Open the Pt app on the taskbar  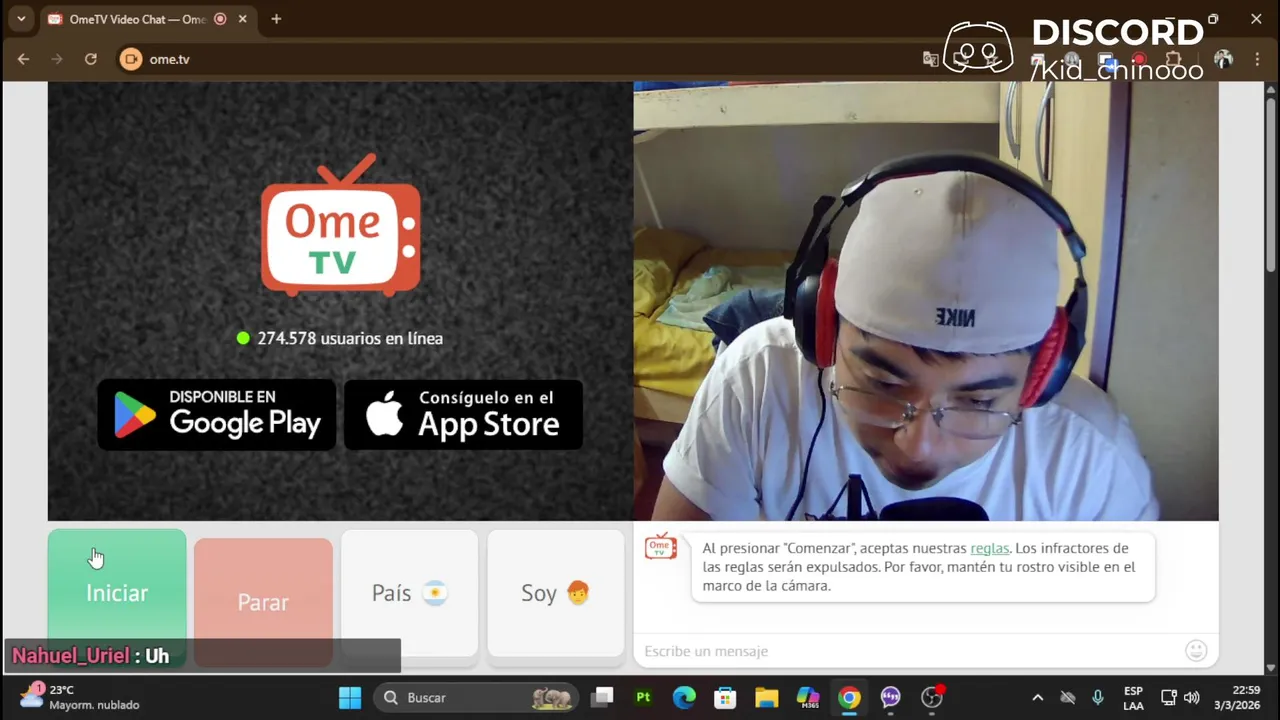pyautogui.click(x=643, y=697)
